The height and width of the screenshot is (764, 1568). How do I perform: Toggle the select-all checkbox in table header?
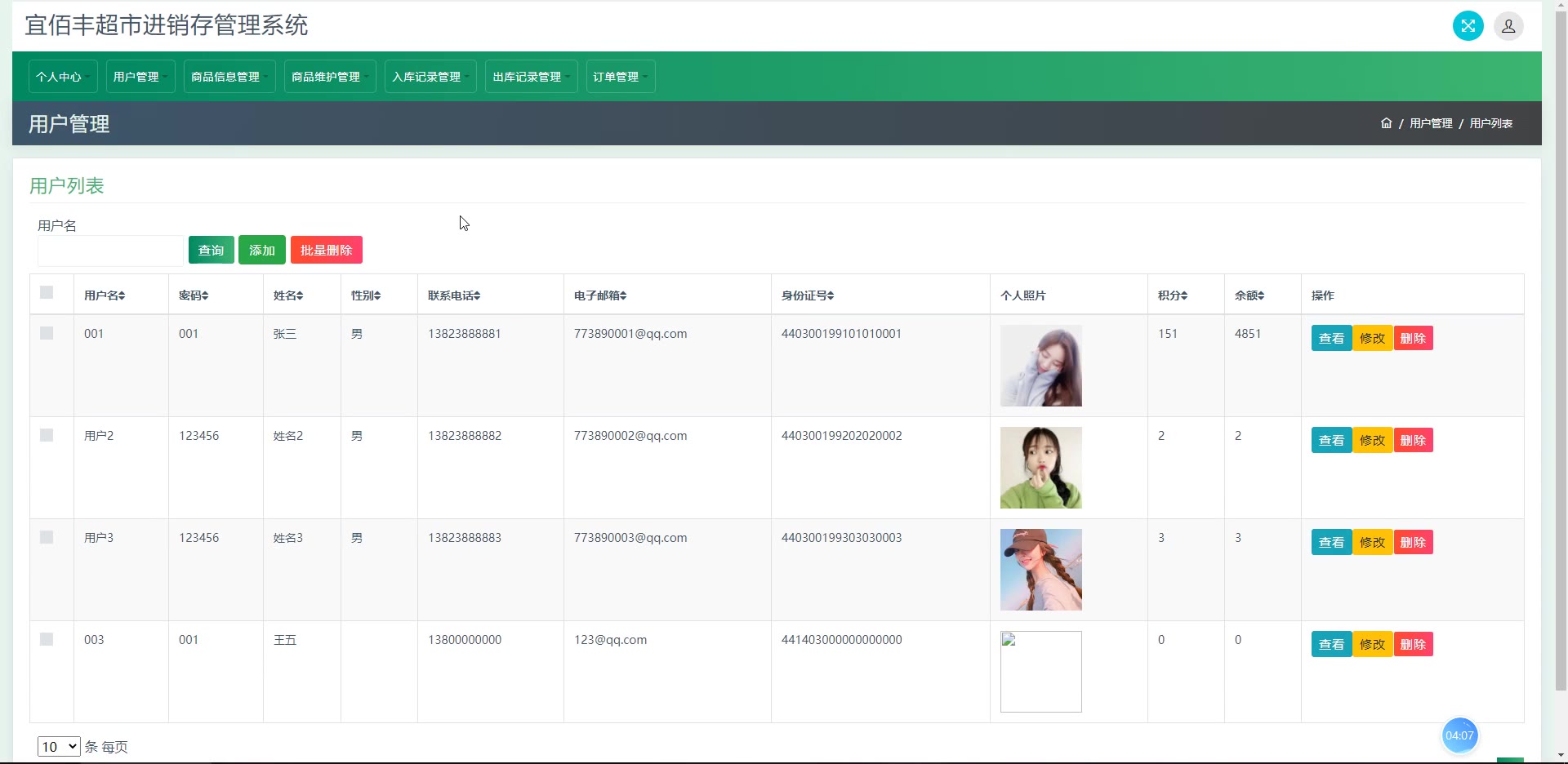(47, 292)
